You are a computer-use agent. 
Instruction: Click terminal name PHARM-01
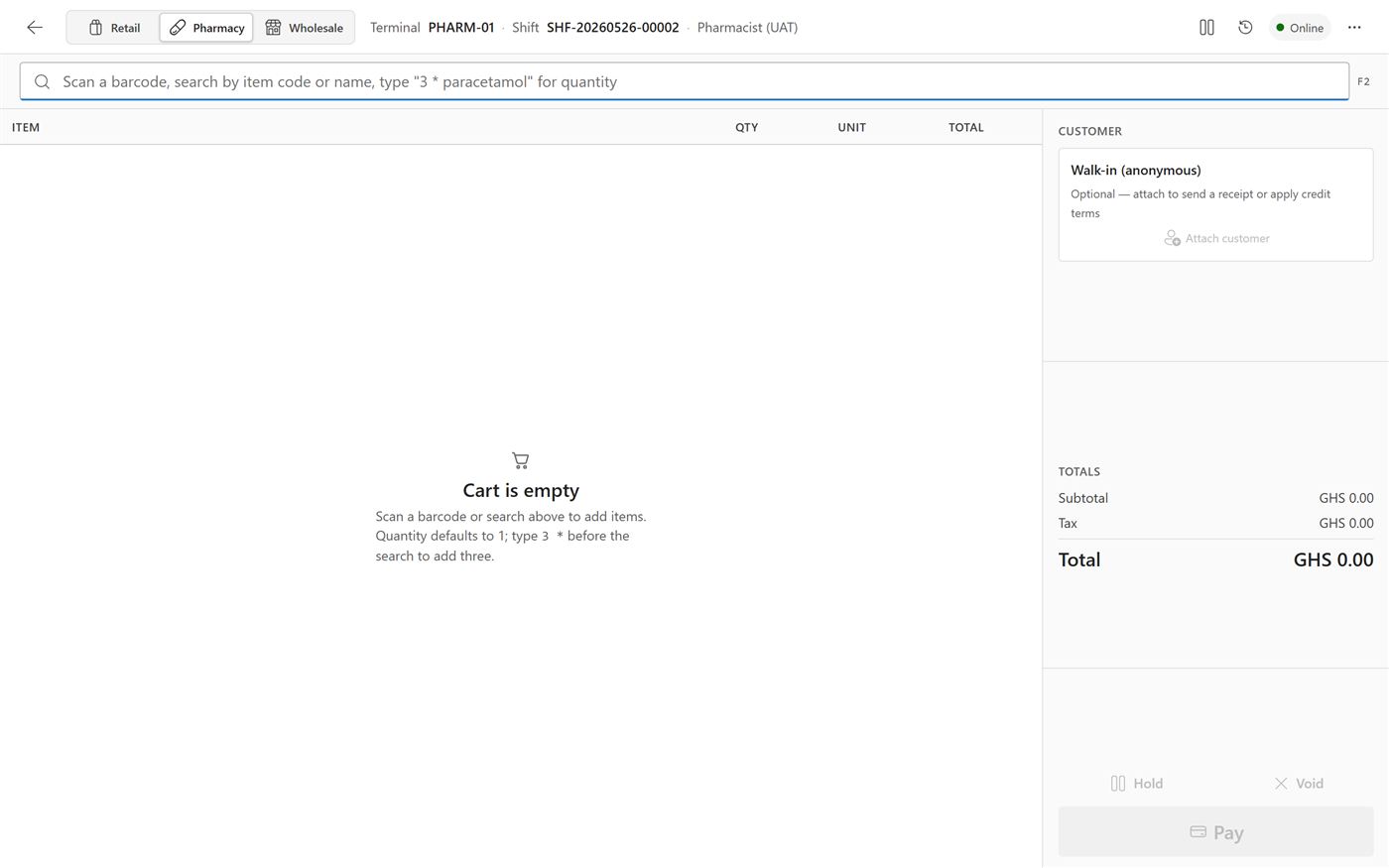point(461,28)
